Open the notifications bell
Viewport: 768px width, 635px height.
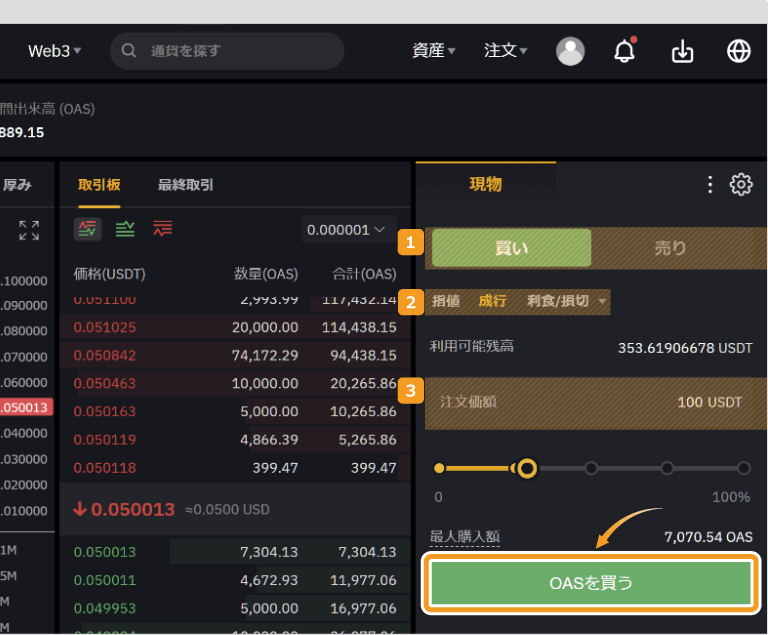point(624,50)
